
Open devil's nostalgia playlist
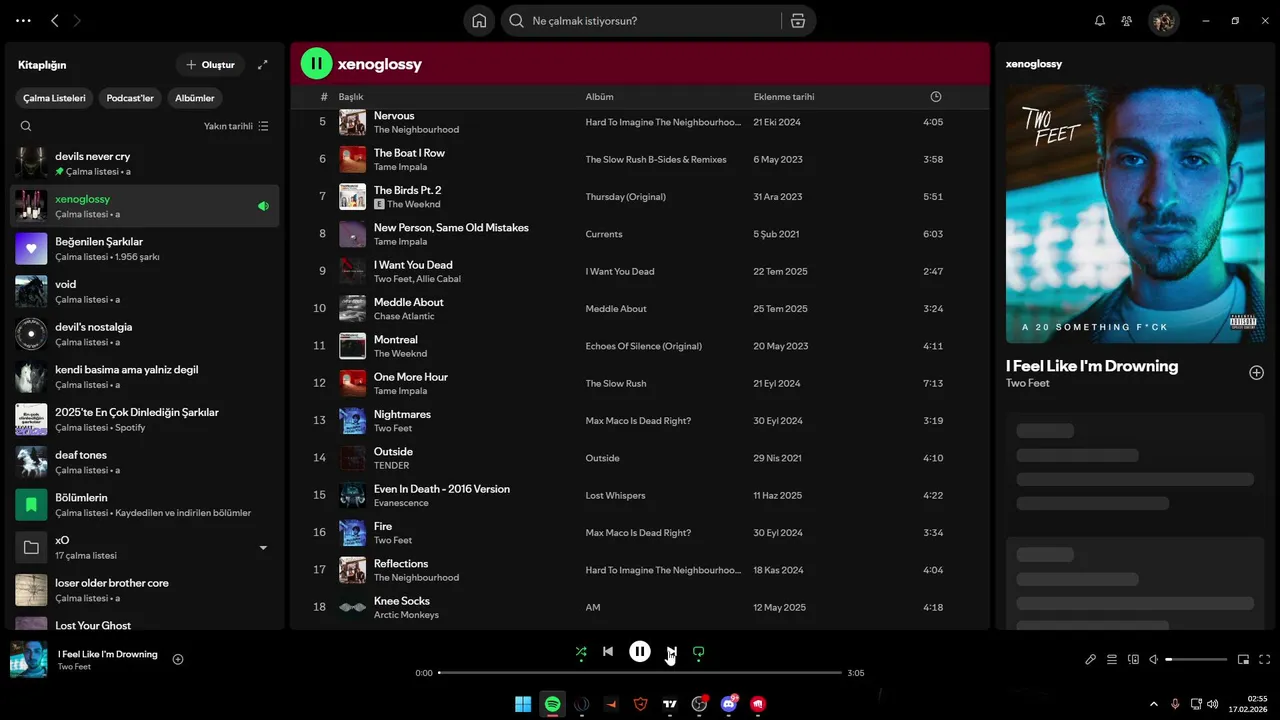(x=145, y=334)
